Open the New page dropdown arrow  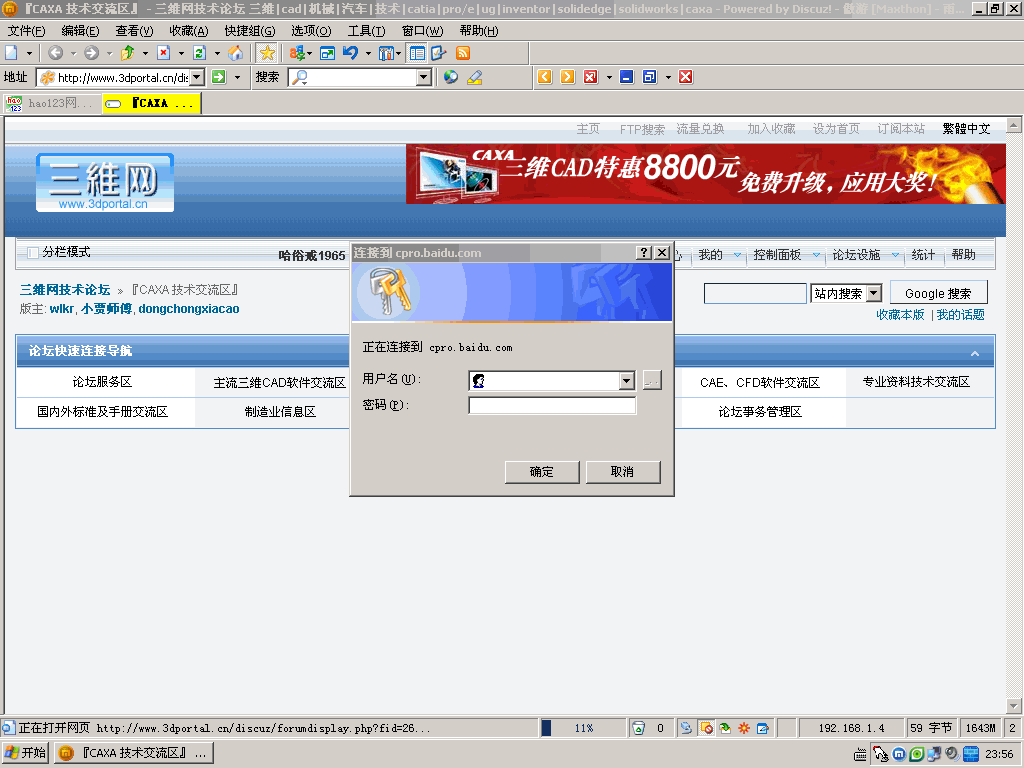coord(29,54)
